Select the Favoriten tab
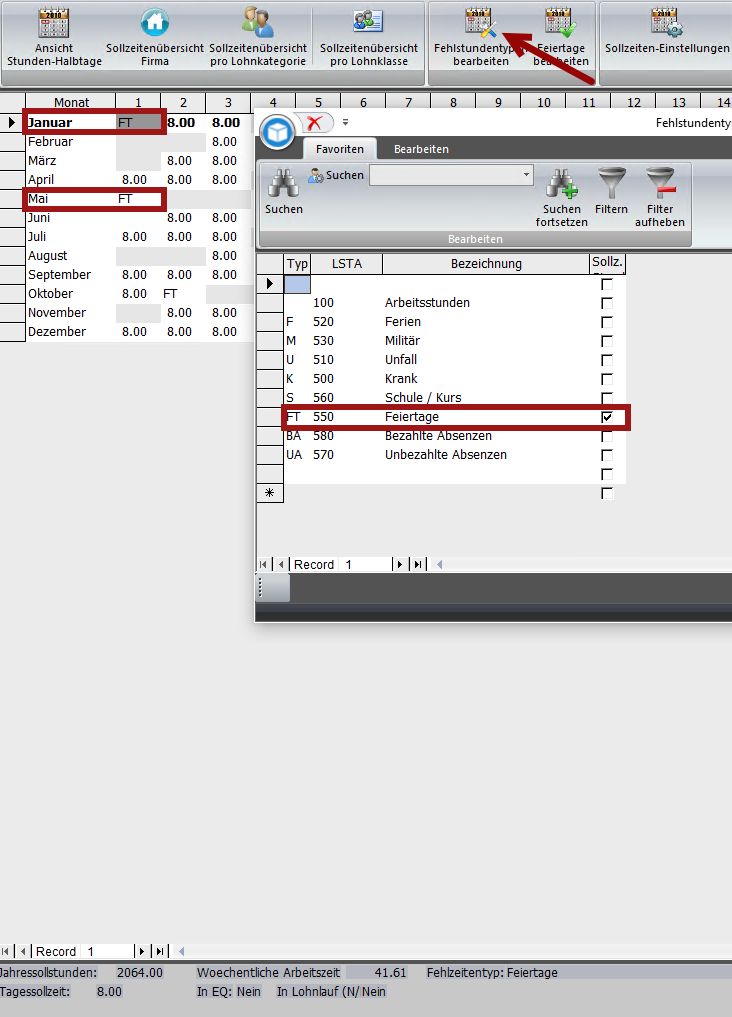 [x=340, y=149]
